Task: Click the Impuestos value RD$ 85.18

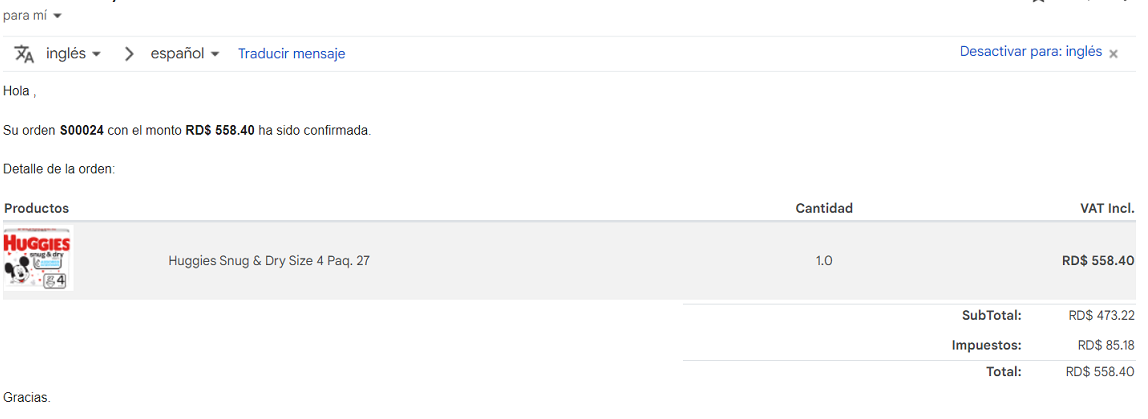Action: pyautogui.click(x=1106, y=345)
